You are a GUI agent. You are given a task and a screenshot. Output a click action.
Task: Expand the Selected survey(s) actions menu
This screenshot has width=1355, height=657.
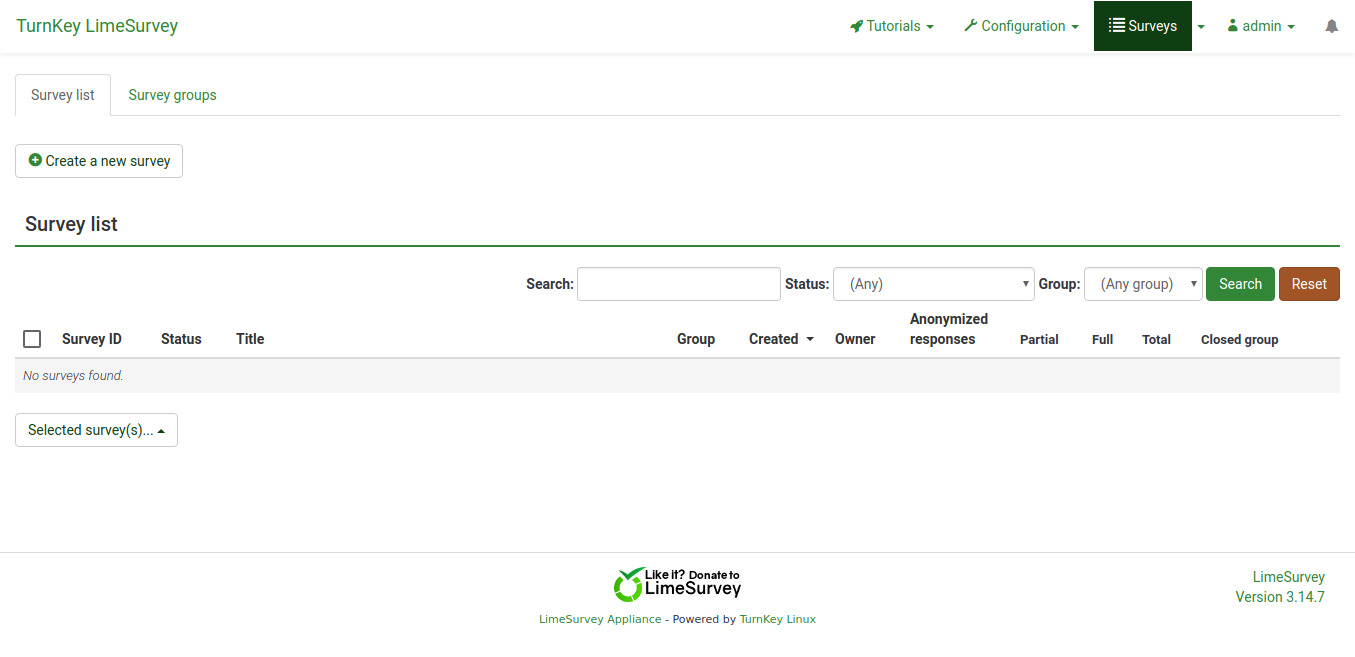coord(96,430)
